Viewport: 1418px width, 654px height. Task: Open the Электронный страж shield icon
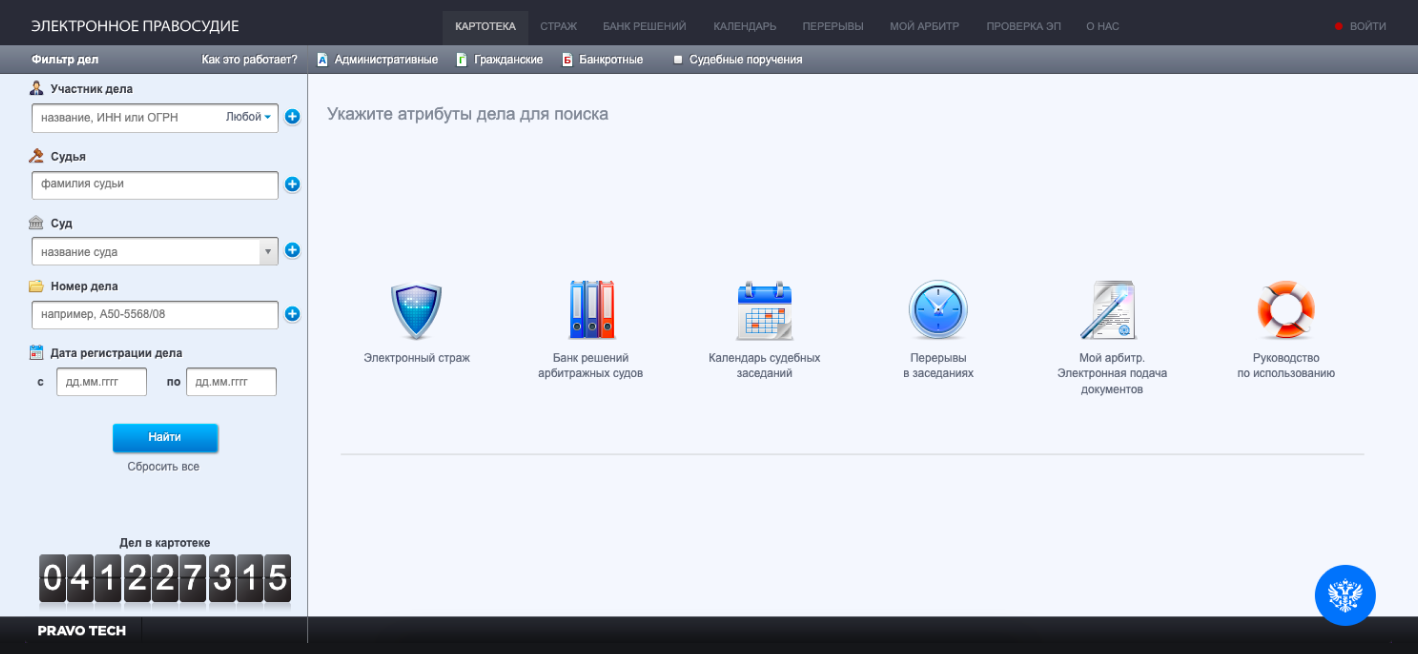click(x=416, y=312)
